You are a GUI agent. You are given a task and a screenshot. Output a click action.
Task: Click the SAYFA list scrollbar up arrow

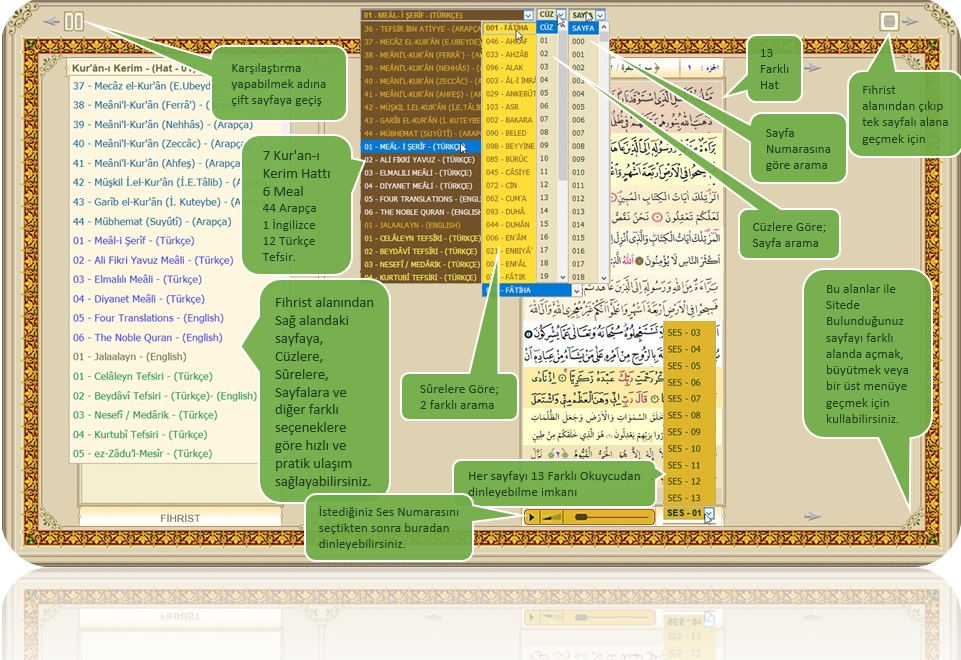[604, 27]
